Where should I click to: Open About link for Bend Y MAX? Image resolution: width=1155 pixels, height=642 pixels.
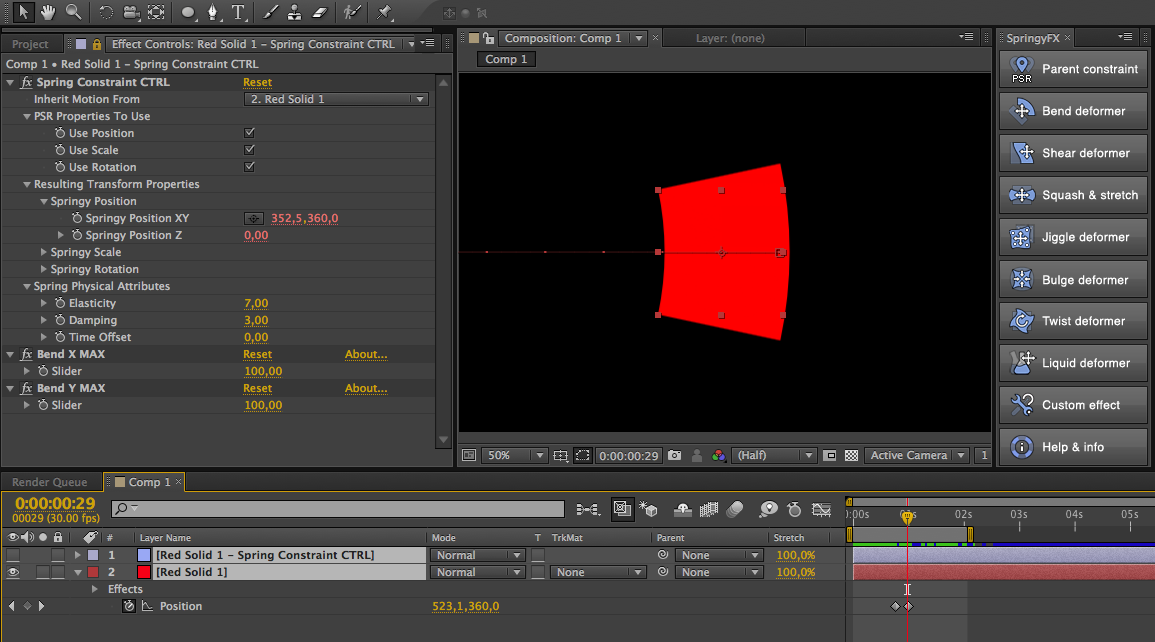point(366,388)
